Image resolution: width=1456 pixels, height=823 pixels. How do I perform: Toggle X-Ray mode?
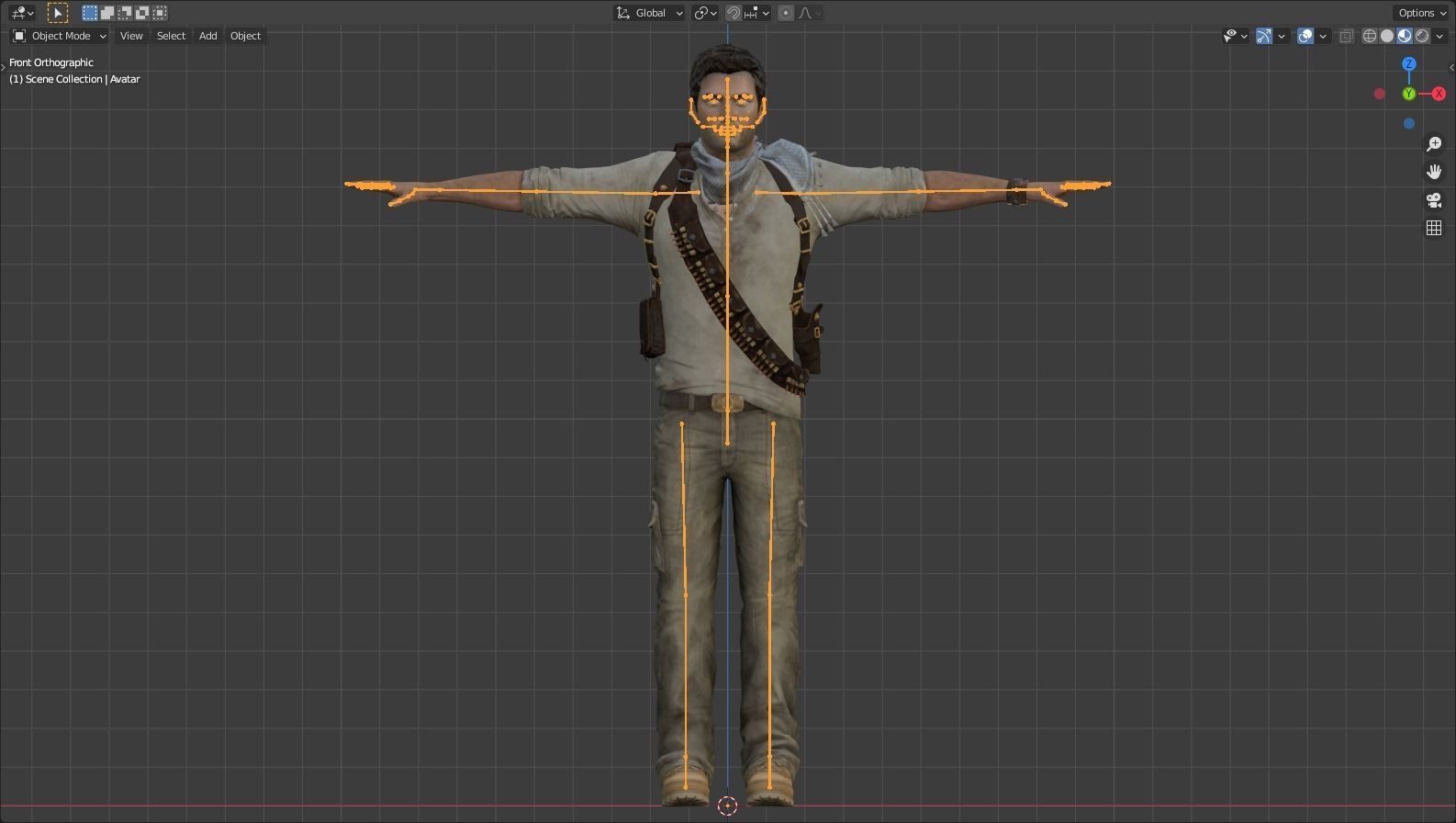pyautogui.click(x=1346, y=36)
